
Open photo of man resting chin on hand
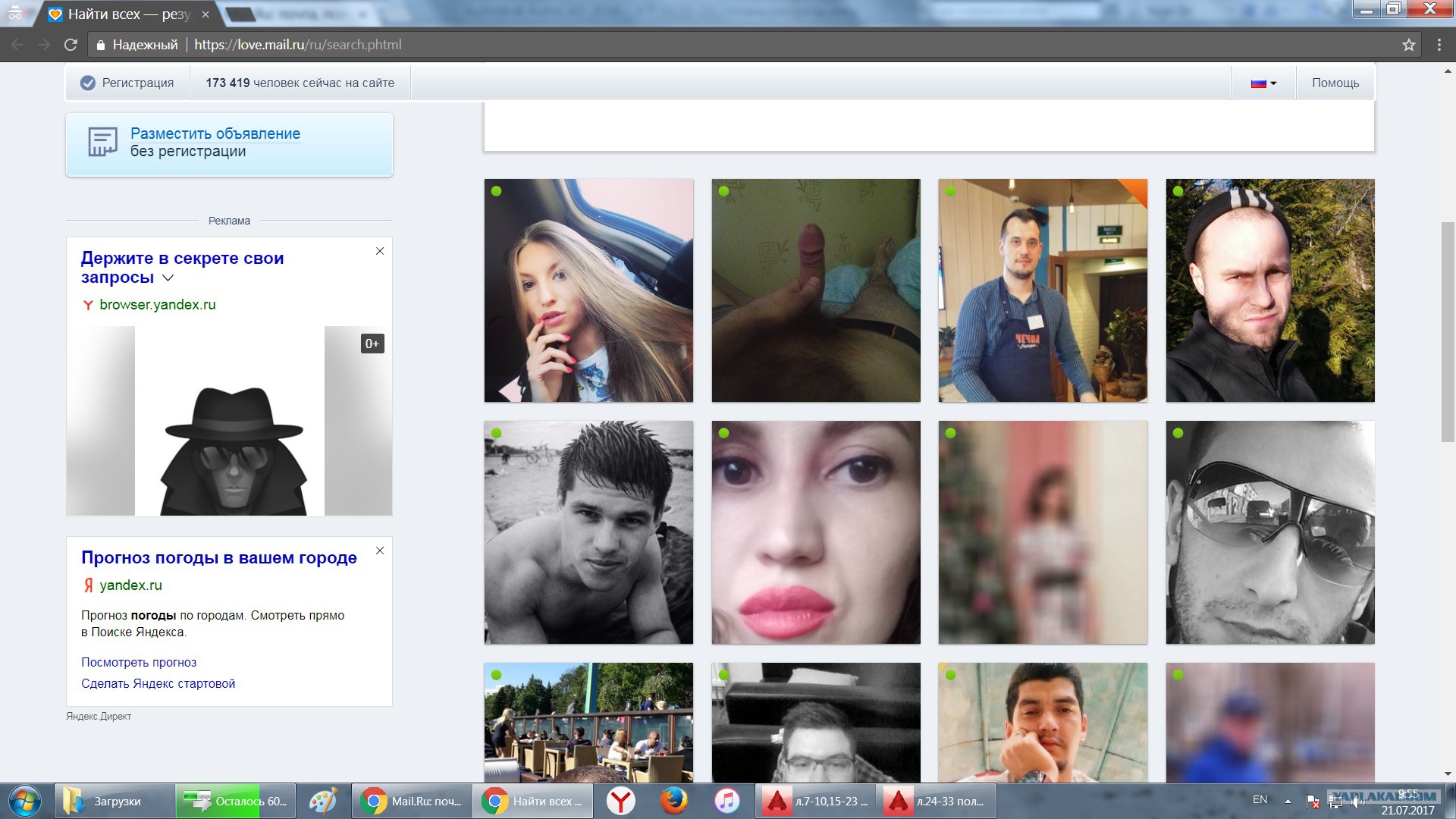[x=1043, y=723]
